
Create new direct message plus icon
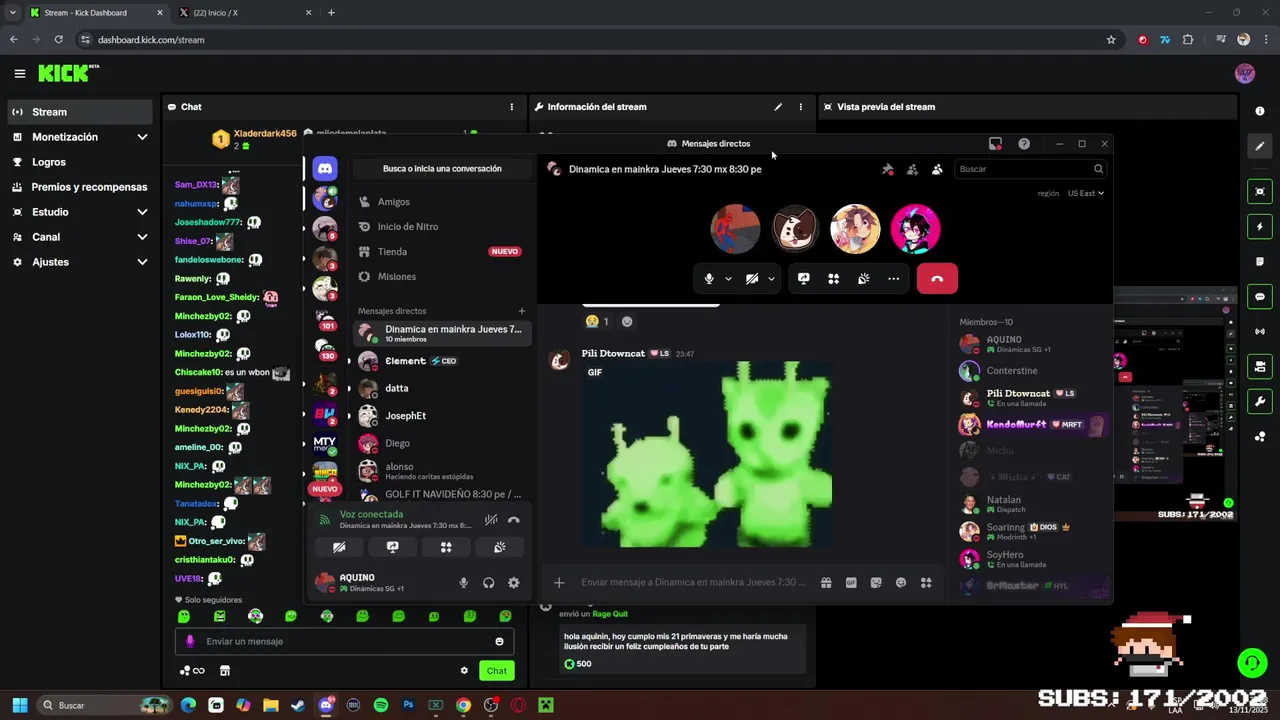(521, 311)
